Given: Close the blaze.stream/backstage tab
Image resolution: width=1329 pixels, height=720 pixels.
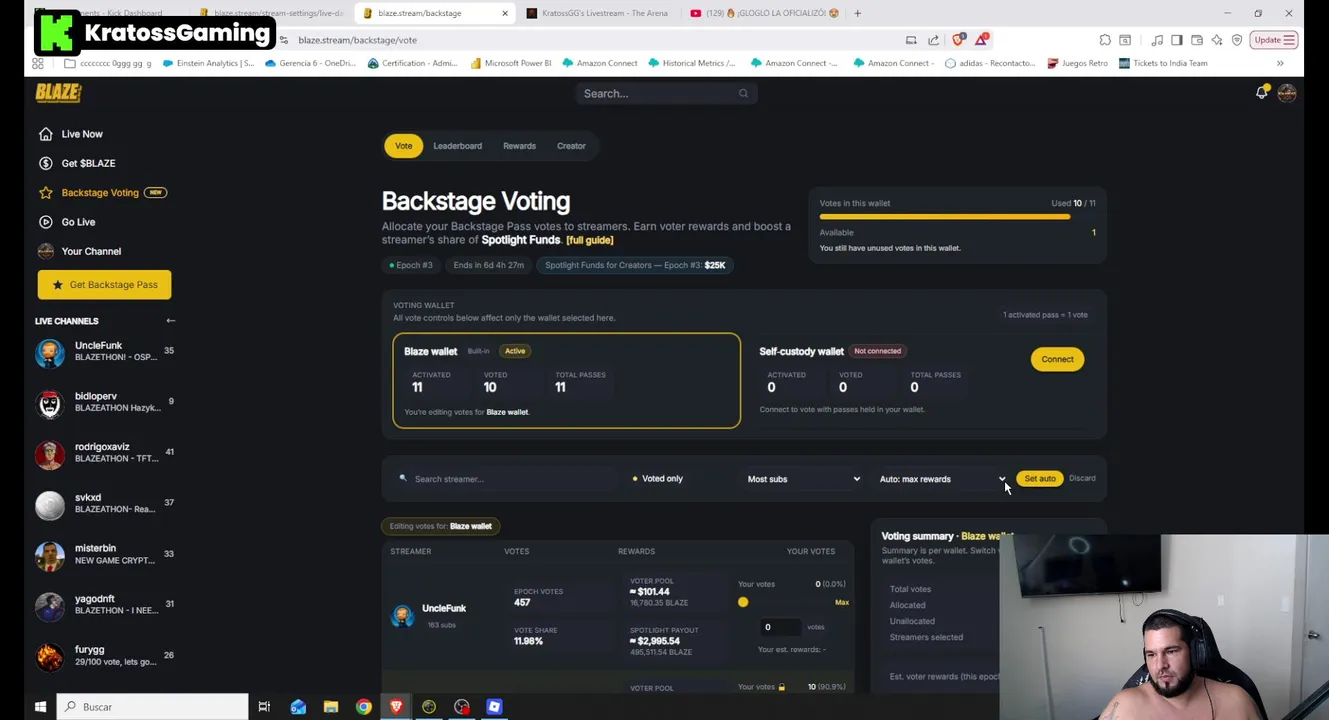Looking at the screenshot, I should (504, 13).
